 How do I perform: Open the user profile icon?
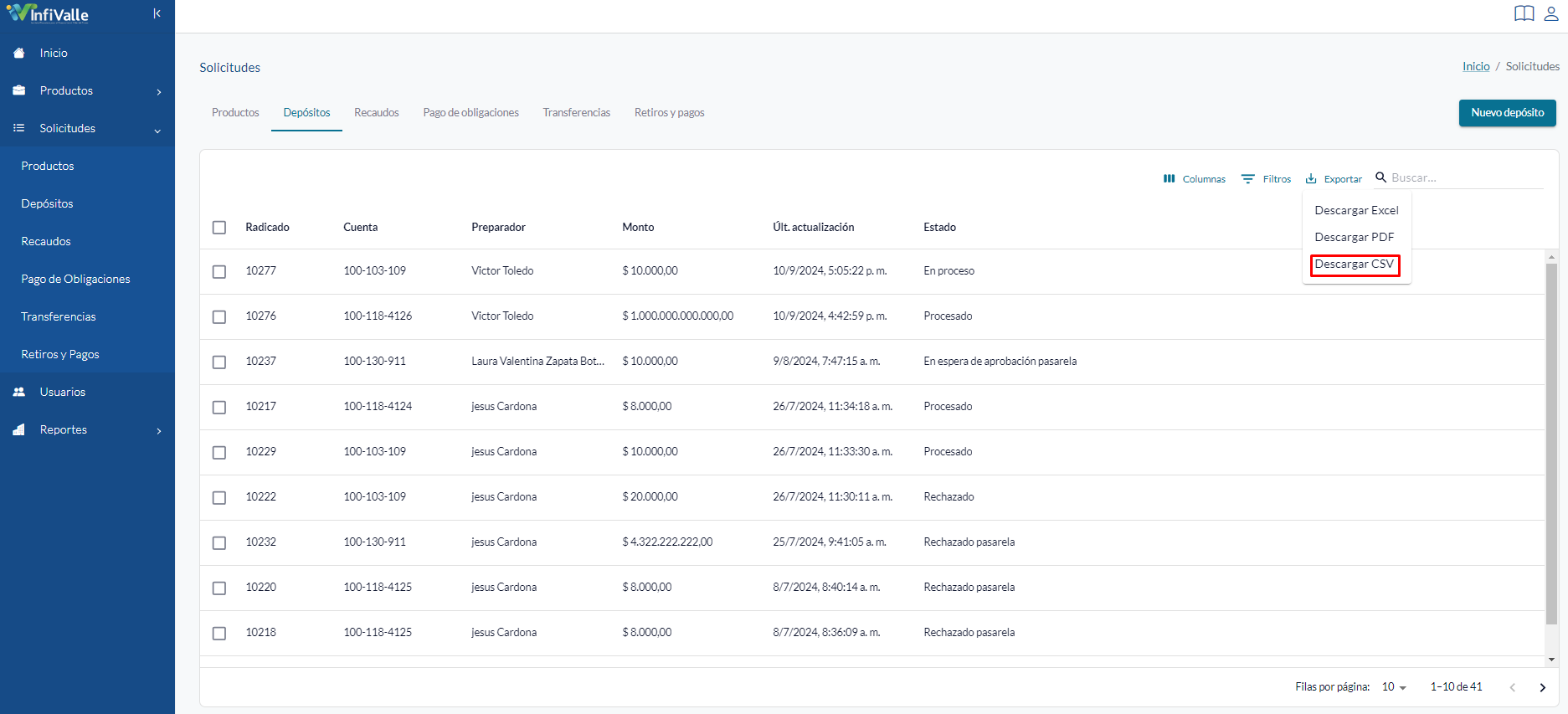[1551, 13]
